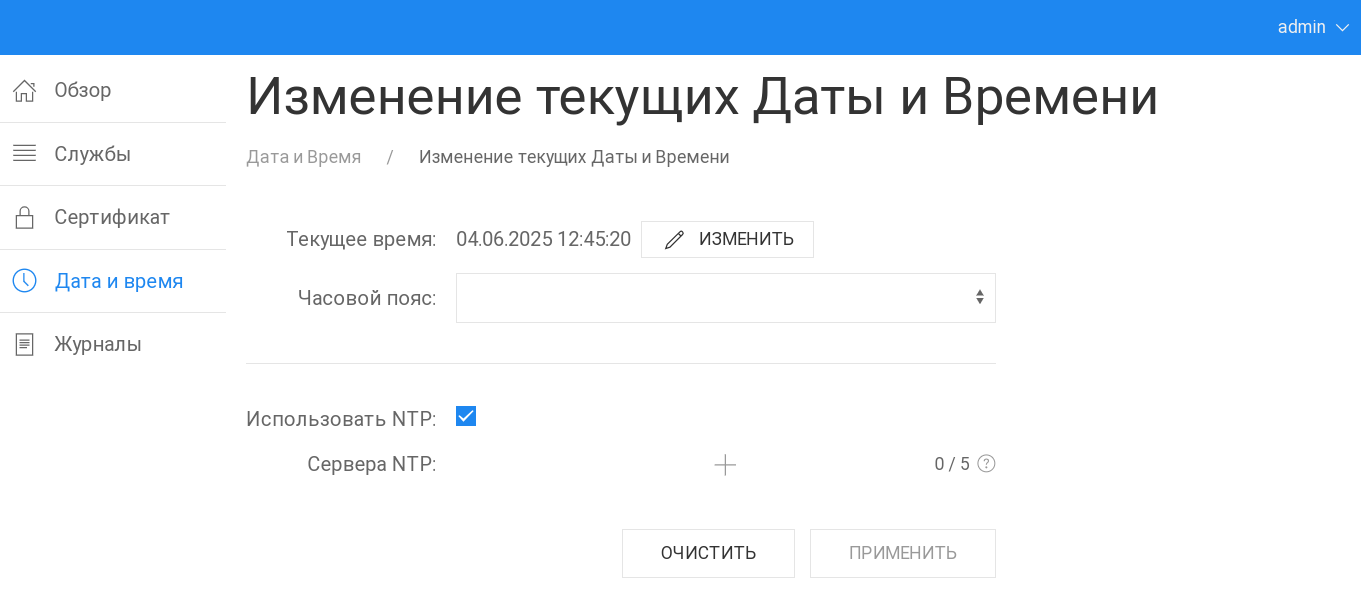This screenshot has width=1361, height=600.
Task: Open the Обзор menu item
Action: [83, 91]
